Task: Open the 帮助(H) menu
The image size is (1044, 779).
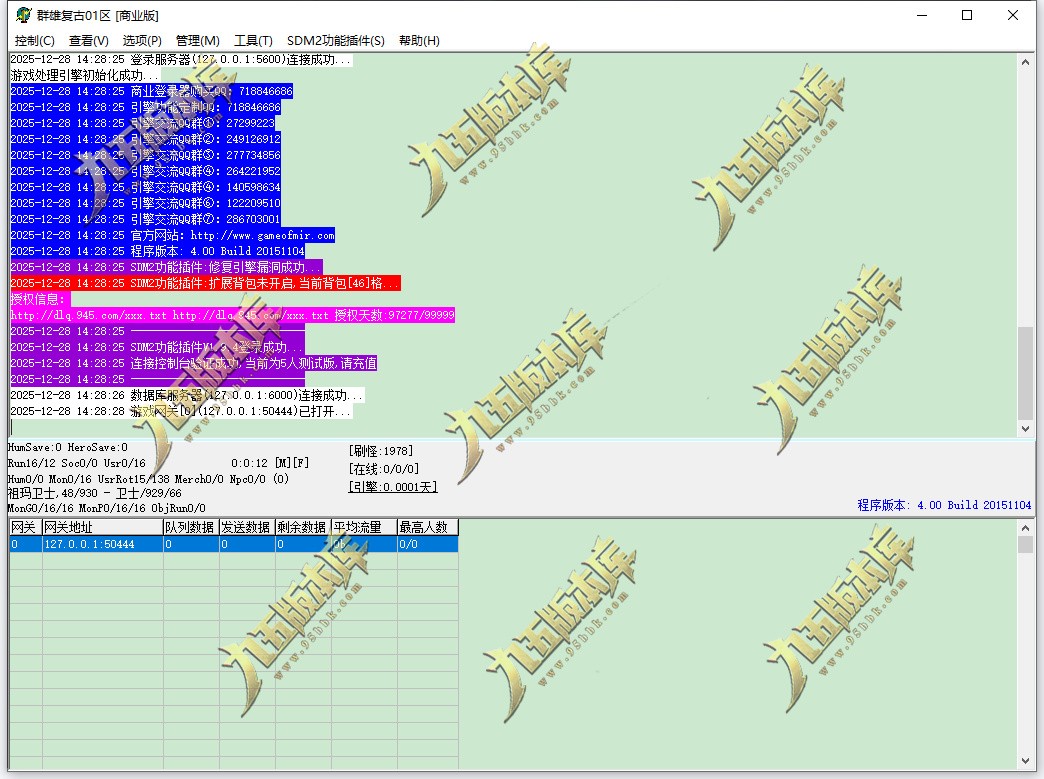Action: [x=419, y=41]
